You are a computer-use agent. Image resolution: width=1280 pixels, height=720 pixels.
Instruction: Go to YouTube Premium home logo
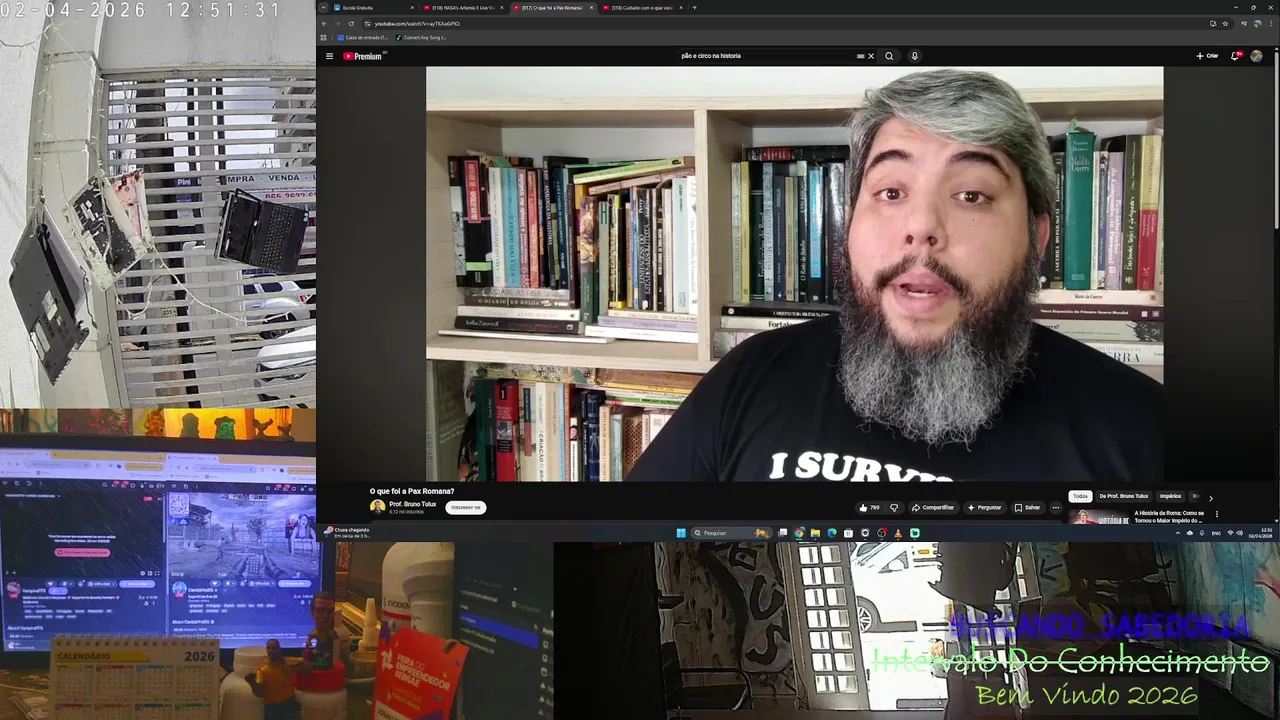tap(364, 56)
